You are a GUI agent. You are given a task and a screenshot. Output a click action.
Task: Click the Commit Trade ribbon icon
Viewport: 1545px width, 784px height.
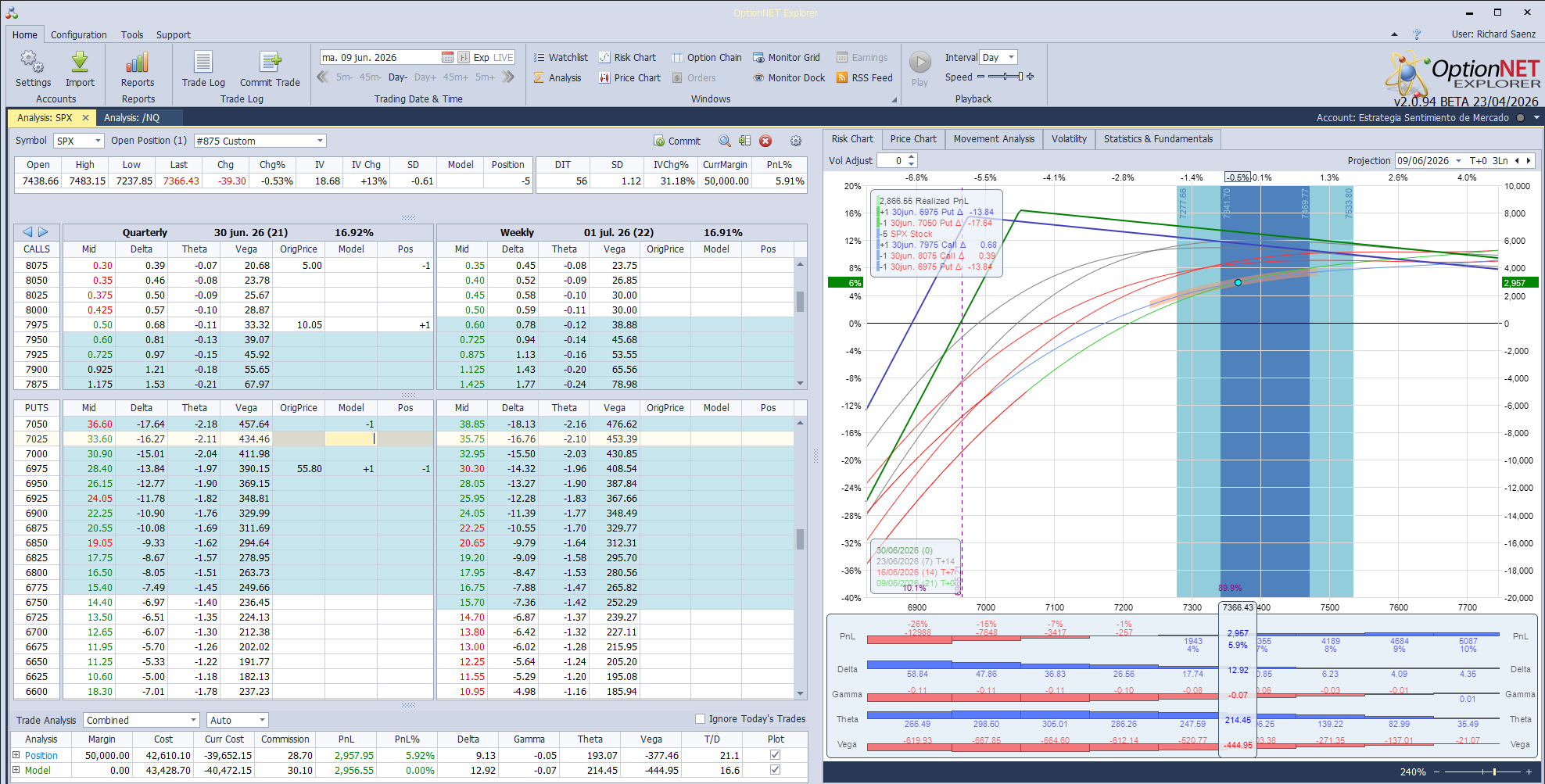[270, 69]
